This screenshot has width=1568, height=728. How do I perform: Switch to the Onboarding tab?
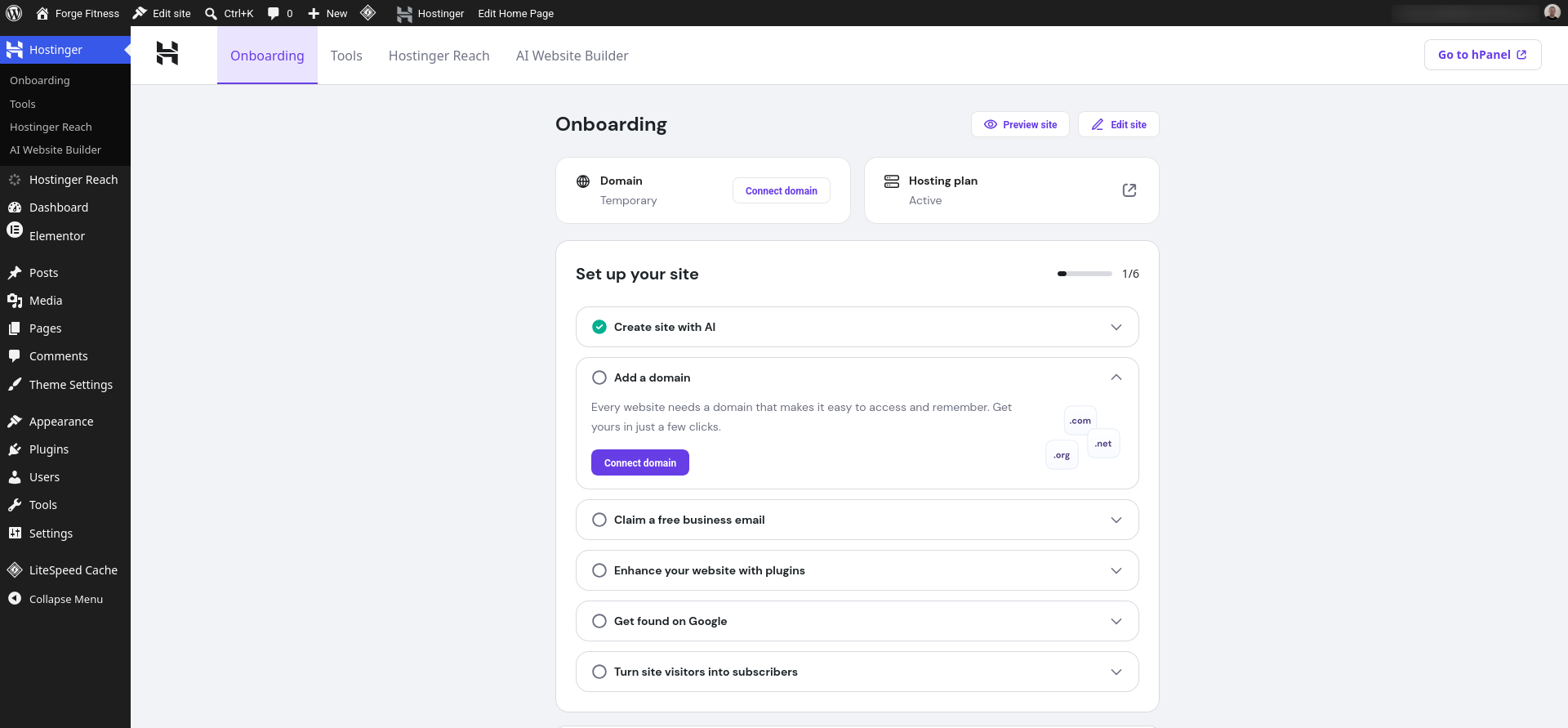tap(267, 56)
